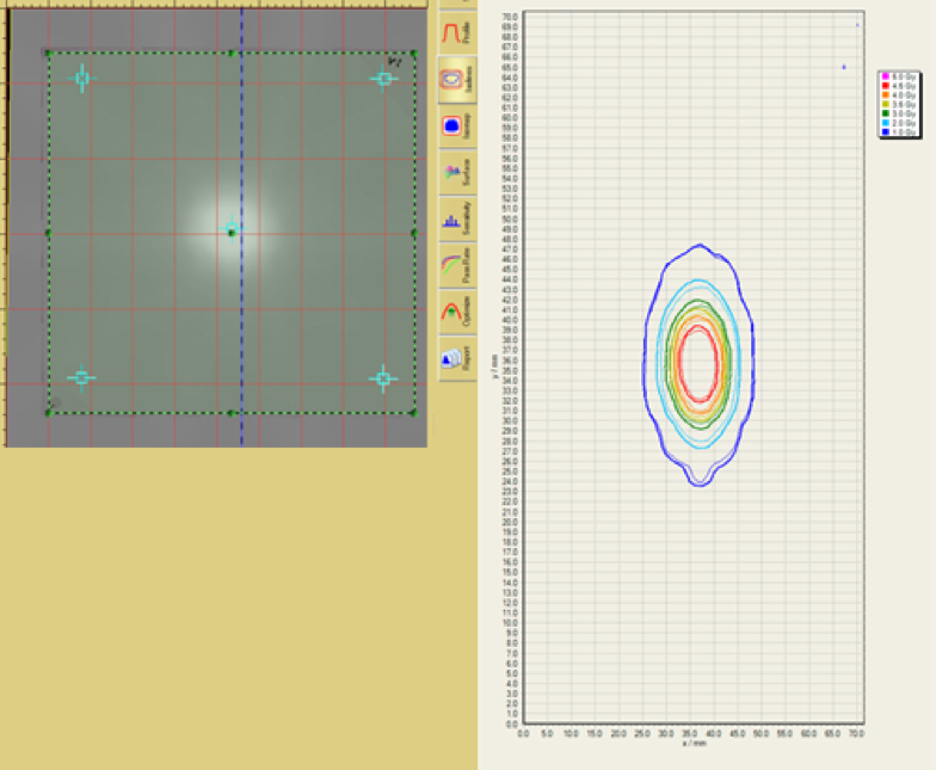Click the red 4.5 Gy legend swatch
The image size is (936, 770).
coord(886,85)
